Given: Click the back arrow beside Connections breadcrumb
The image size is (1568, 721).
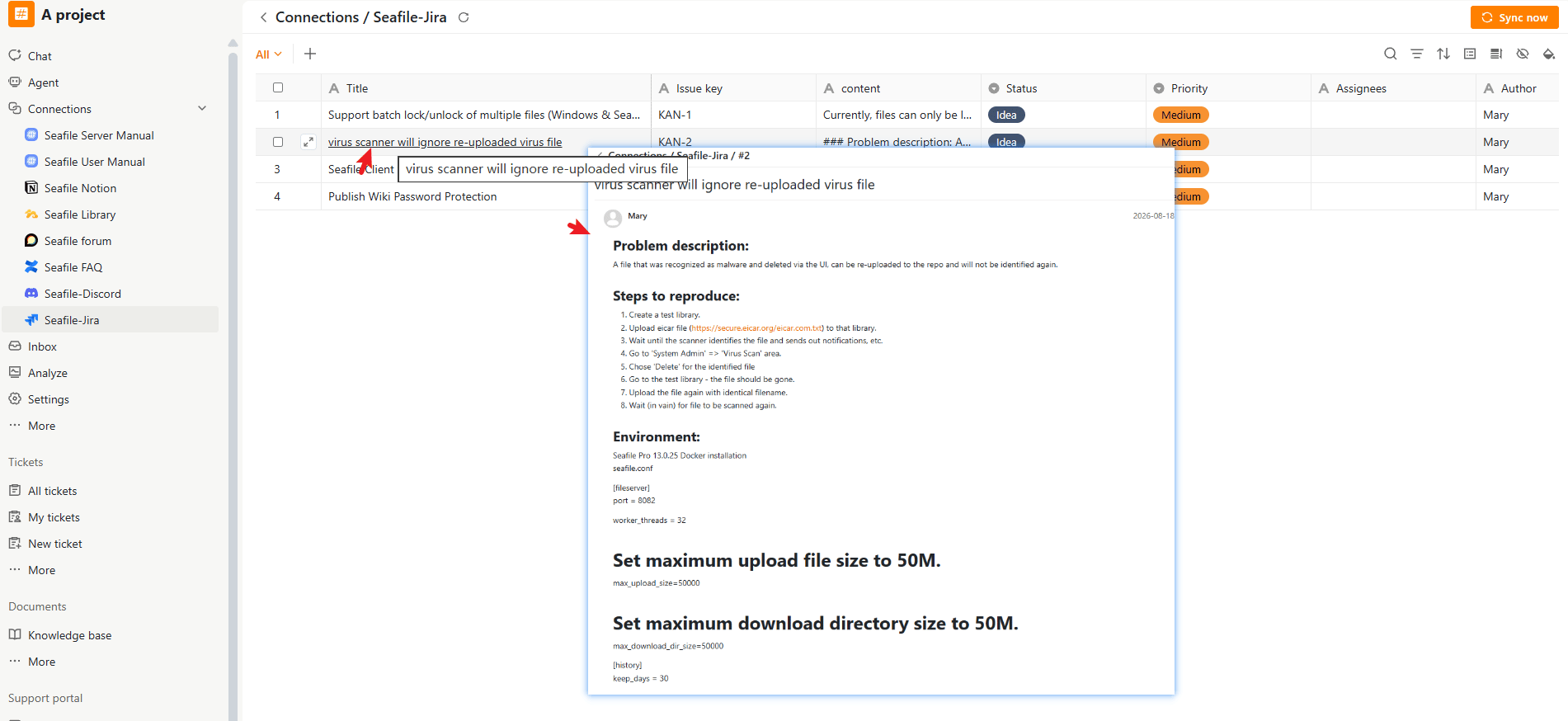Looking at the screenshot, I should pos(263,17).
